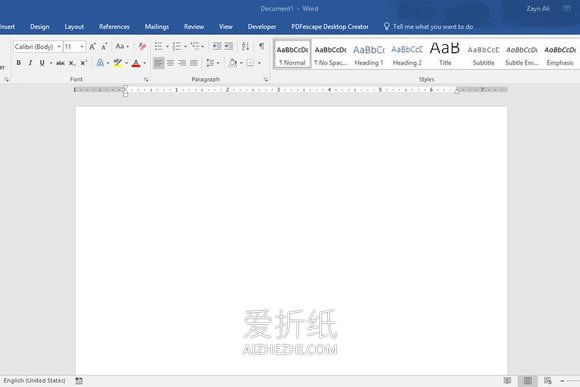Expand highlight color dropdown arrow
This screenshot has width=580, height=387.
pos(127,63)
